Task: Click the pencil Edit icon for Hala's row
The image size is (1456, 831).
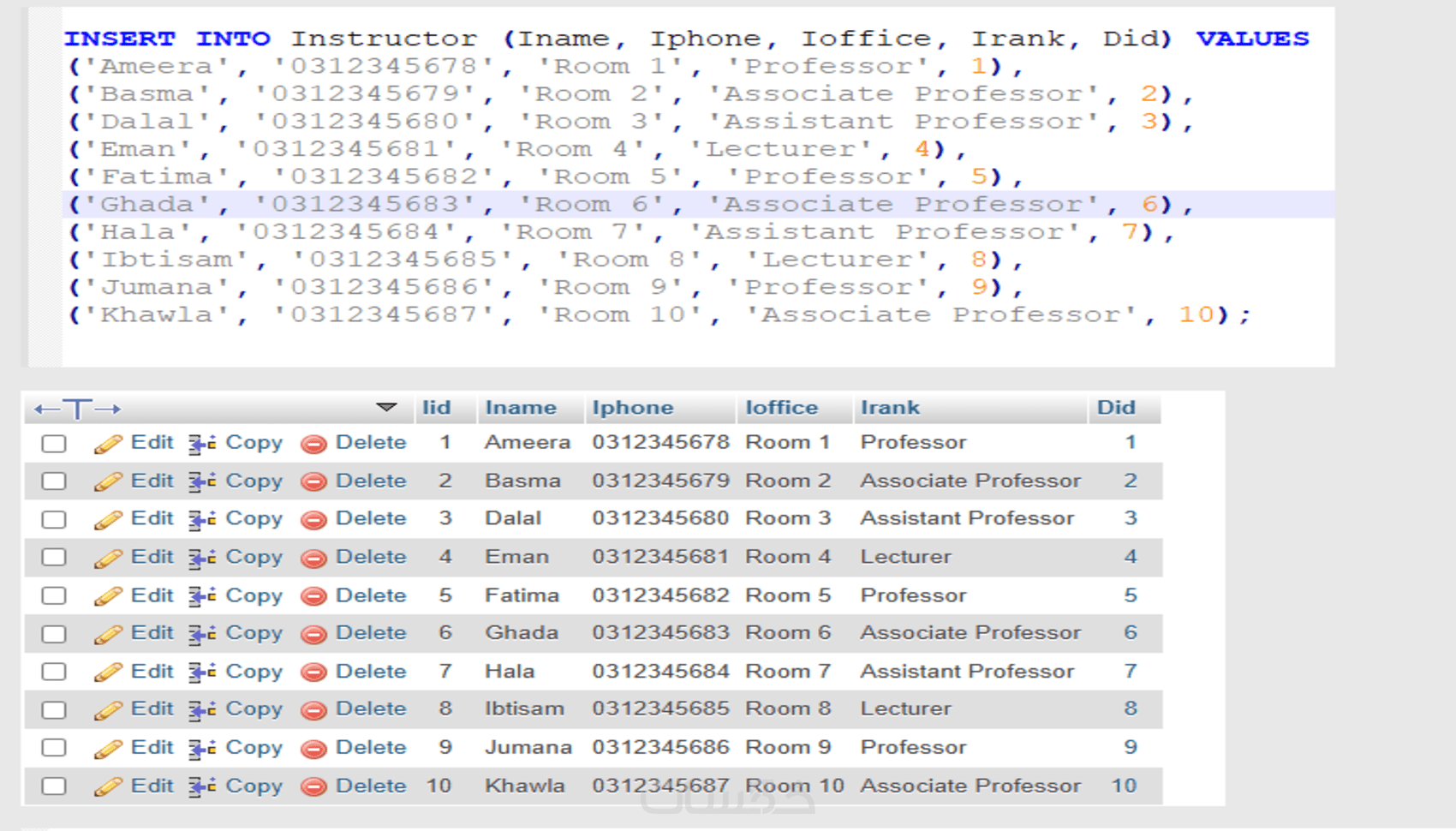Action: [108, 672]
